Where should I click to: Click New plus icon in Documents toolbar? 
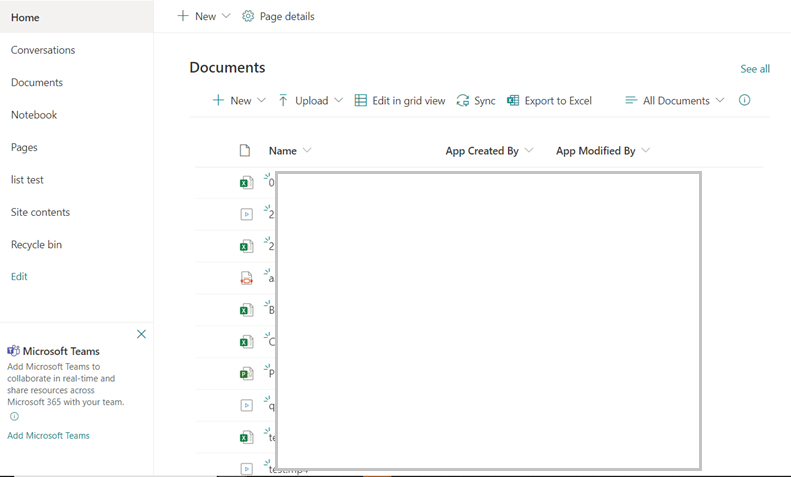(218, 100)
